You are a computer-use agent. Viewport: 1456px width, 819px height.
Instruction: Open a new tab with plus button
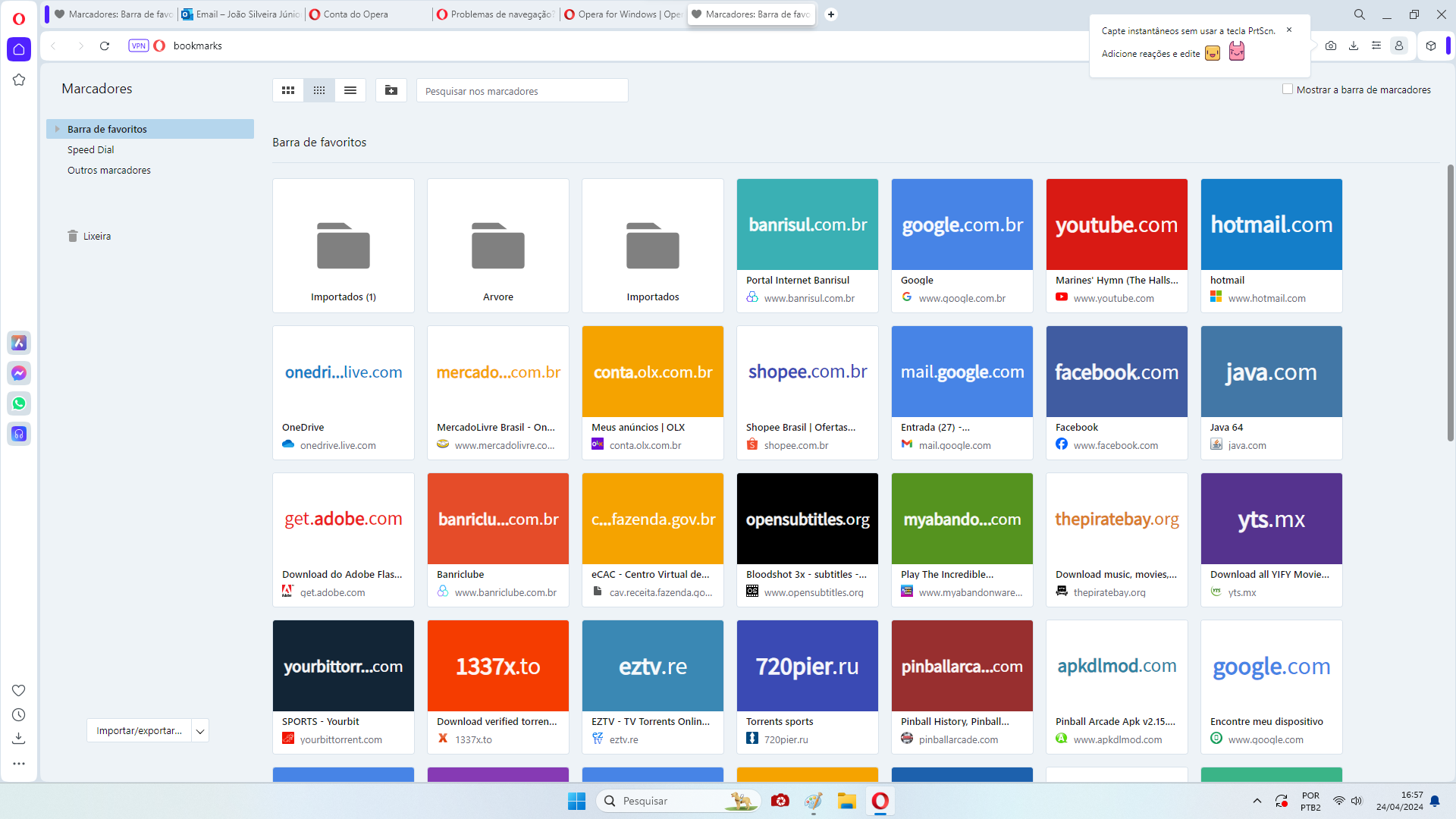coord(831,14)
